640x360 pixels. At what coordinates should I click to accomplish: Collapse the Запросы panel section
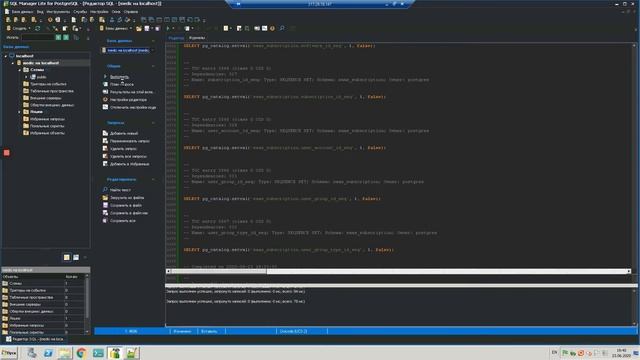coord(153,123)
